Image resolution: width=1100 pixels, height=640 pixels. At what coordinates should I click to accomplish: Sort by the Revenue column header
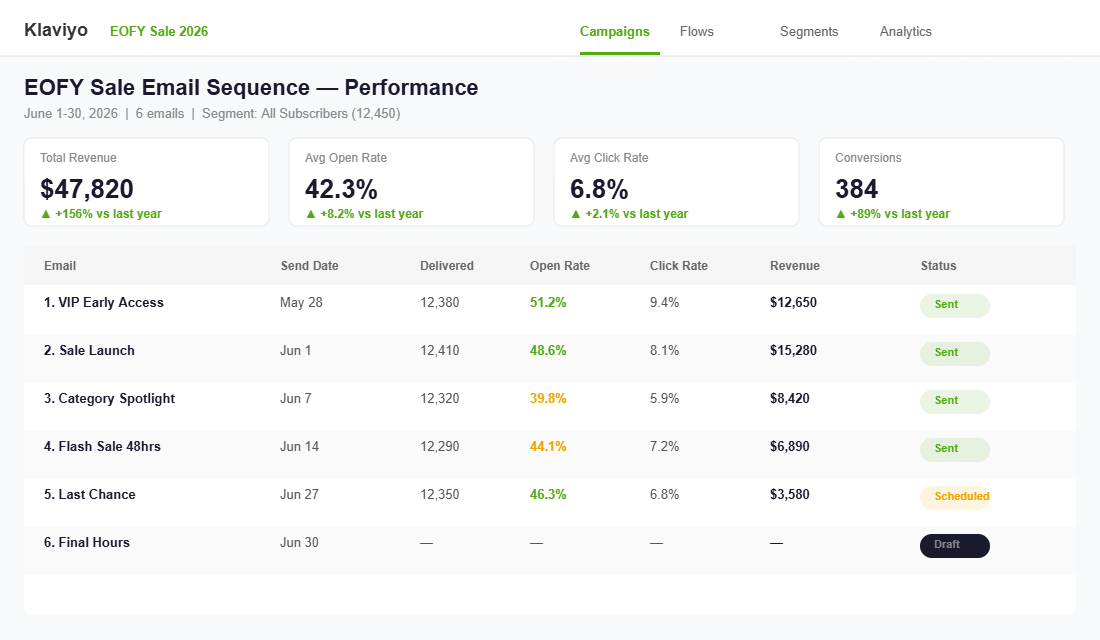click(x=794, y=265)
